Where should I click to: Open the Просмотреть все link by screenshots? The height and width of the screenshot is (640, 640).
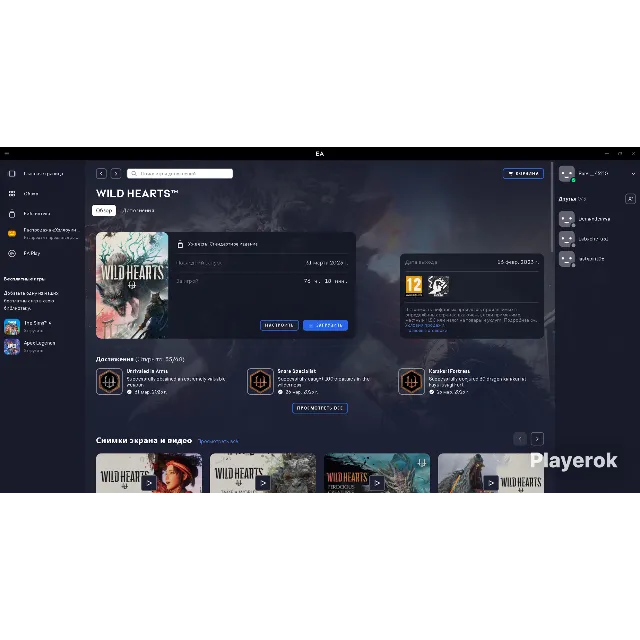coord(218,441)
